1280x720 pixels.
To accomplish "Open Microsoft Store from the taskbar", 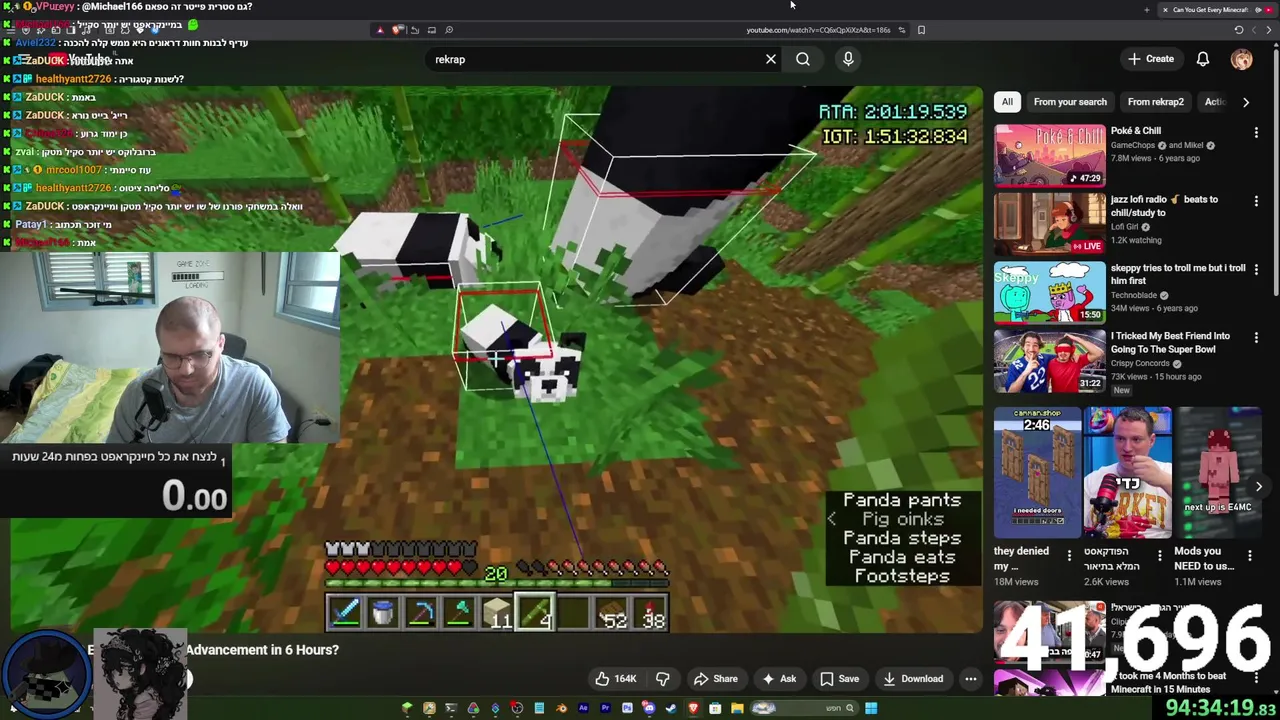I will tap(715, 708).
